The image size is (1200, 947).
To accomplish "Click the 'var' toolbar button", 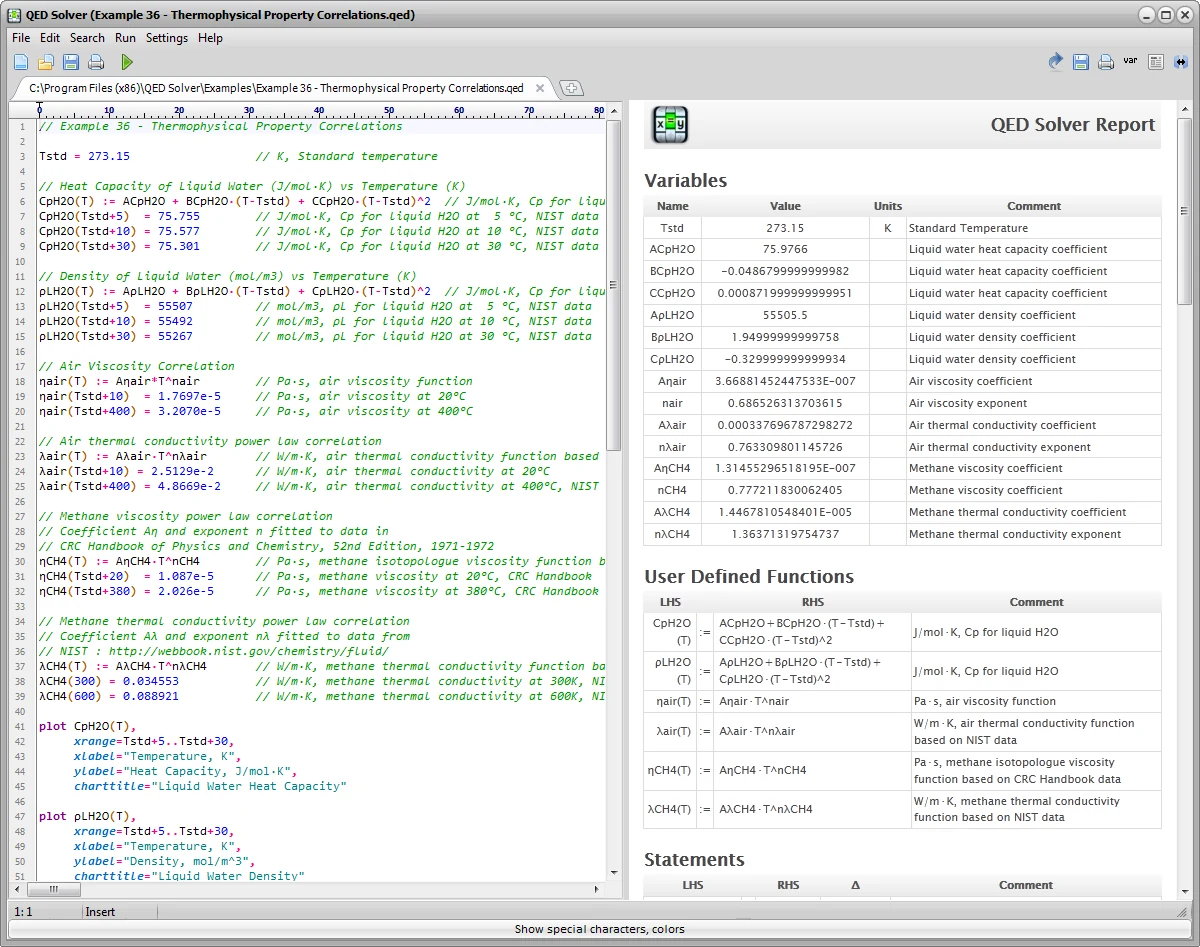I will pos(1130,61).
